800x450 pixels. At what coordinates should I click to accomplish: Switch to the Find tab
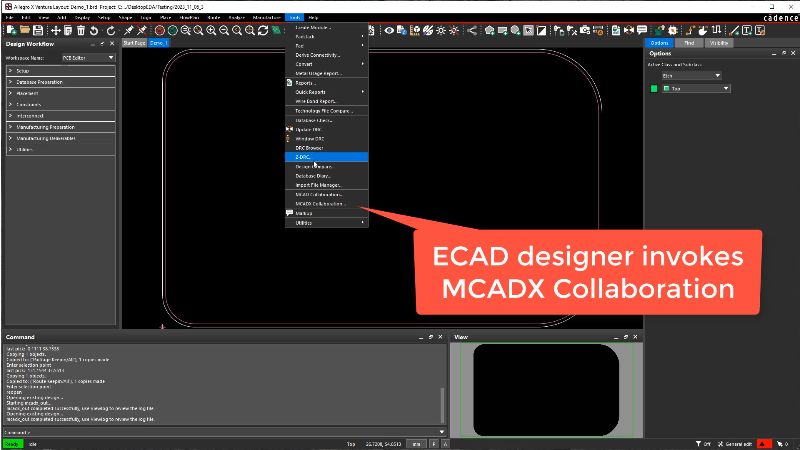click(689, 43)
